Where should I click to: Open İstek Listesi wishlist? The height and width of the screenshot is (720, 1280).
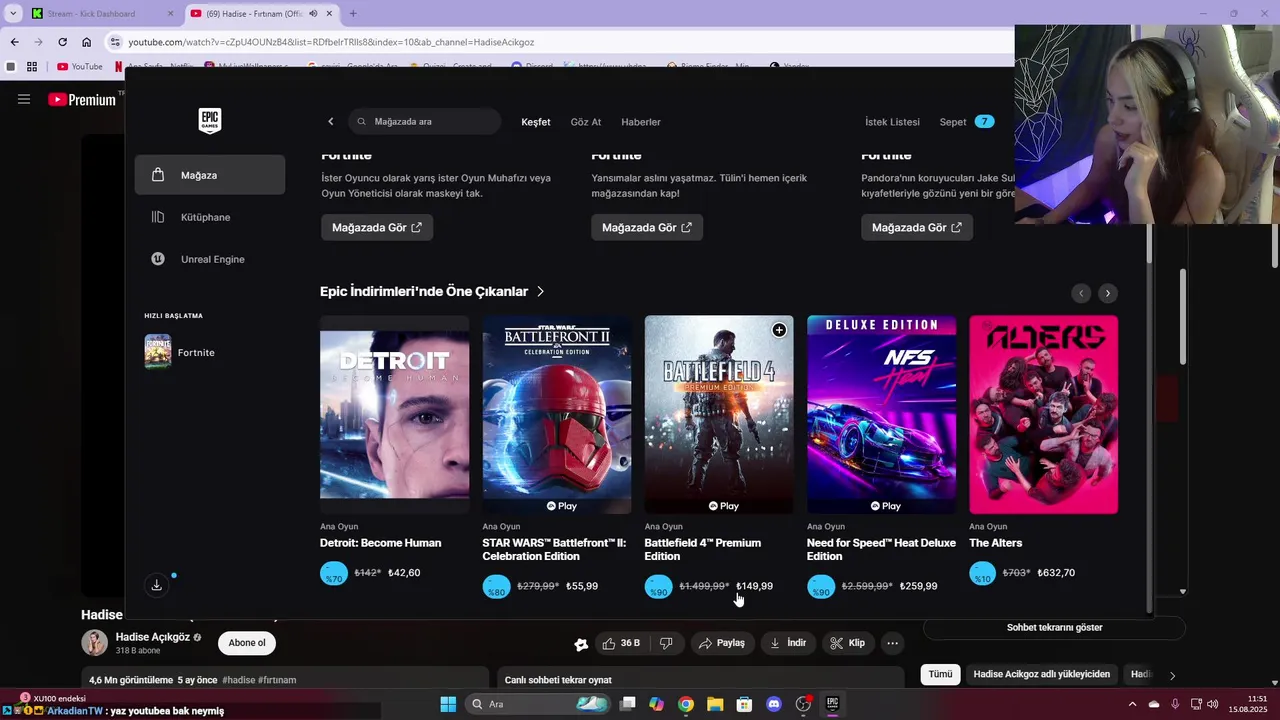pos(892,122)
